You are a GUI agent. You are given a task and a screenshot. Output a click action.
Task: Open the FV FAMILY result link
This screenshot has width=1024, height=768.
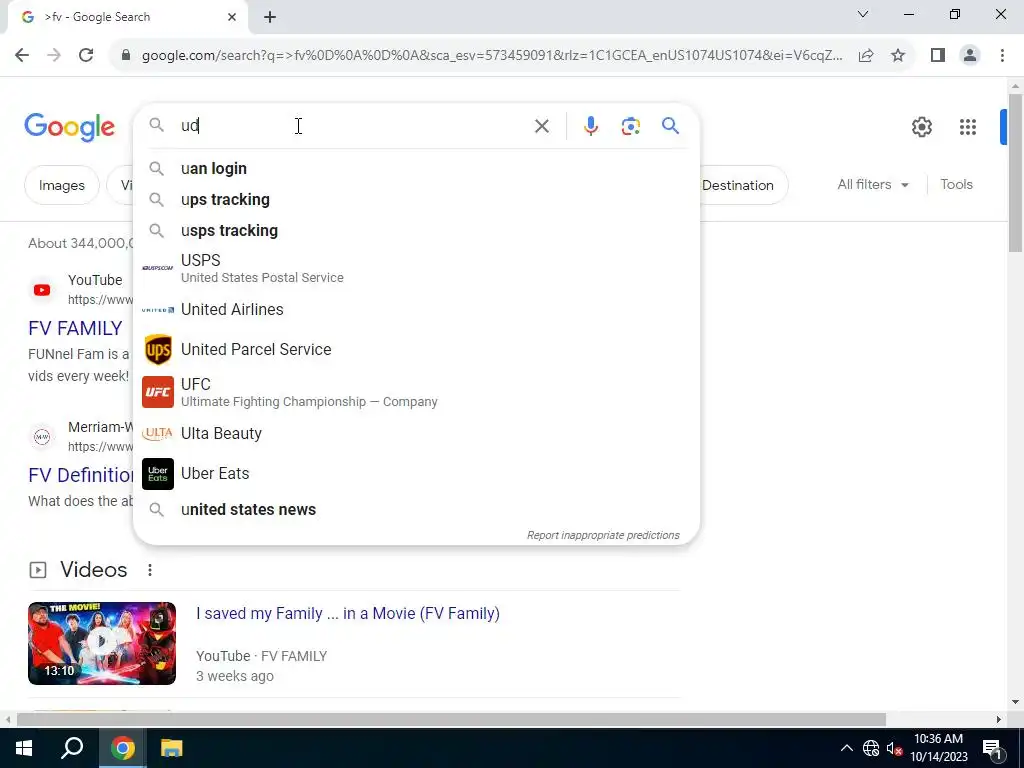click(x=75, y=328)
